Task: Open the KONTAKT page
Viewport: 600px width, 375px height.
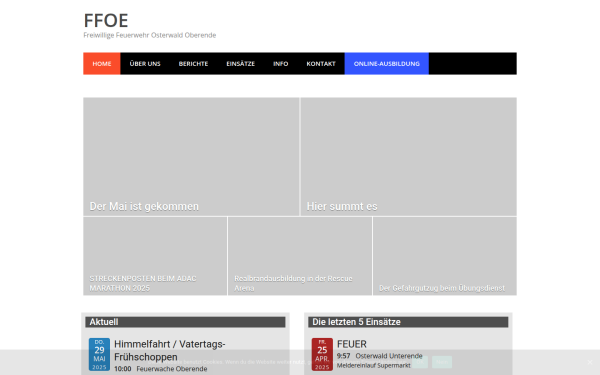Action: [321, 64]
